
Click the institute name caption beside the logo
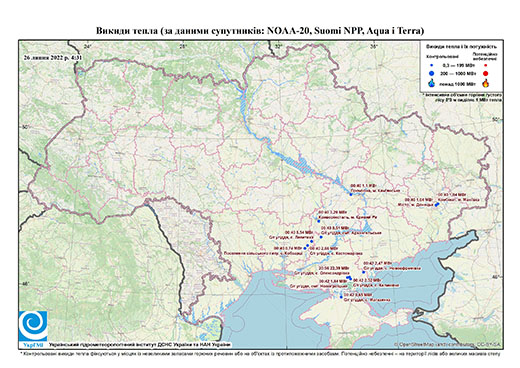[140, 345]
